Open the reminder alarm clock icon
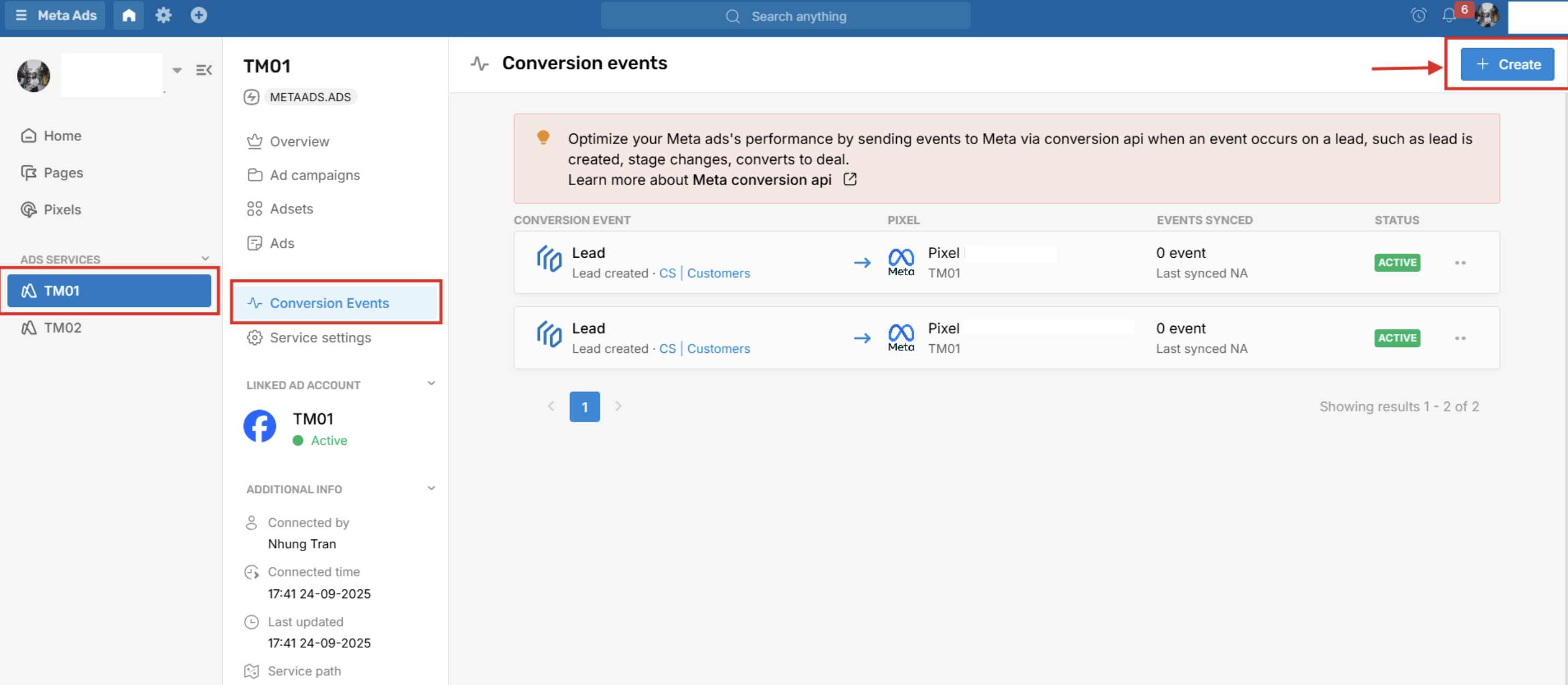Image resolution: width=1568 pixels, height=685 pixels. (1418, 15)
